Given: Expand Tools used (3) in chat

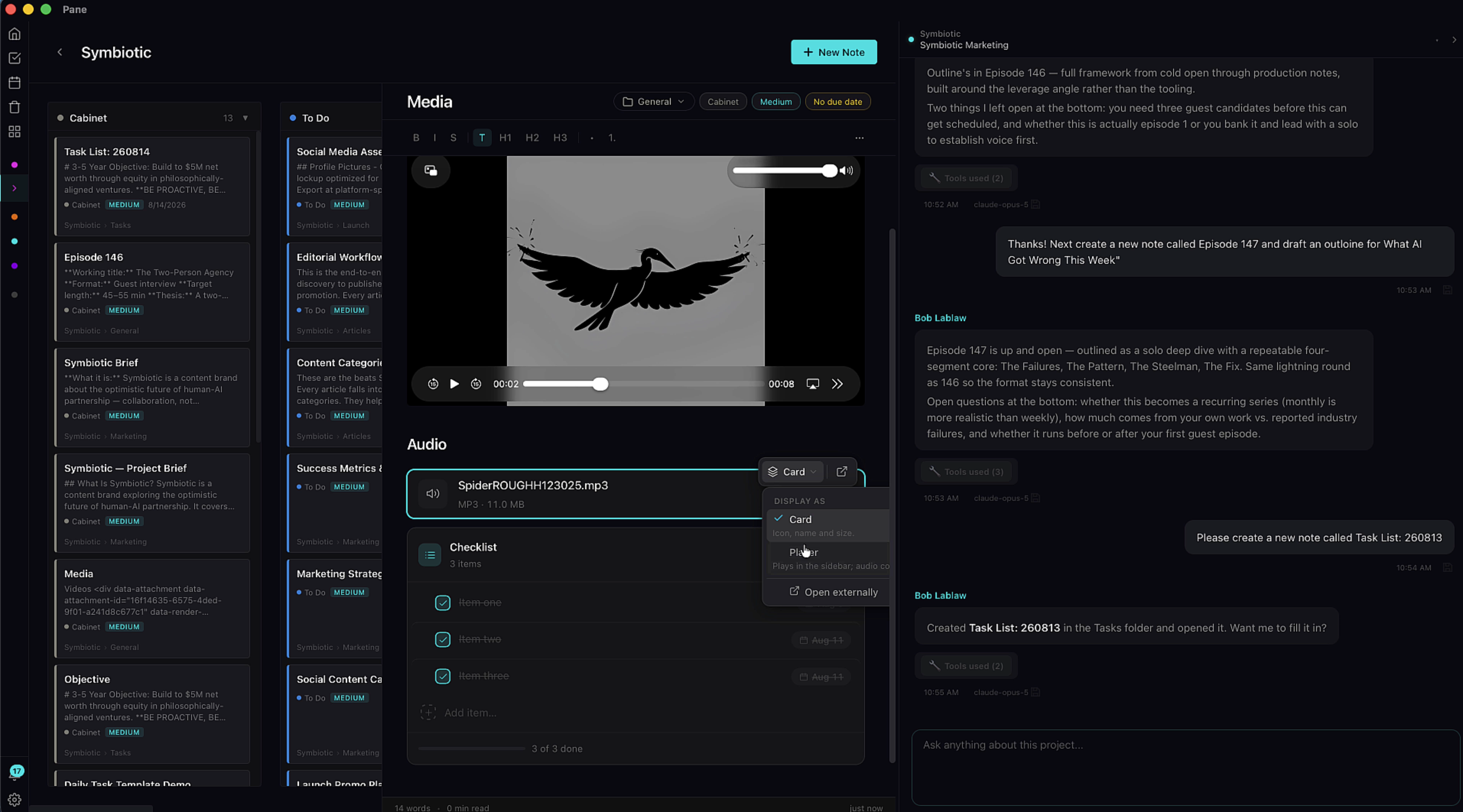Looking at the screenshot, I should click(x=967, y=471).
